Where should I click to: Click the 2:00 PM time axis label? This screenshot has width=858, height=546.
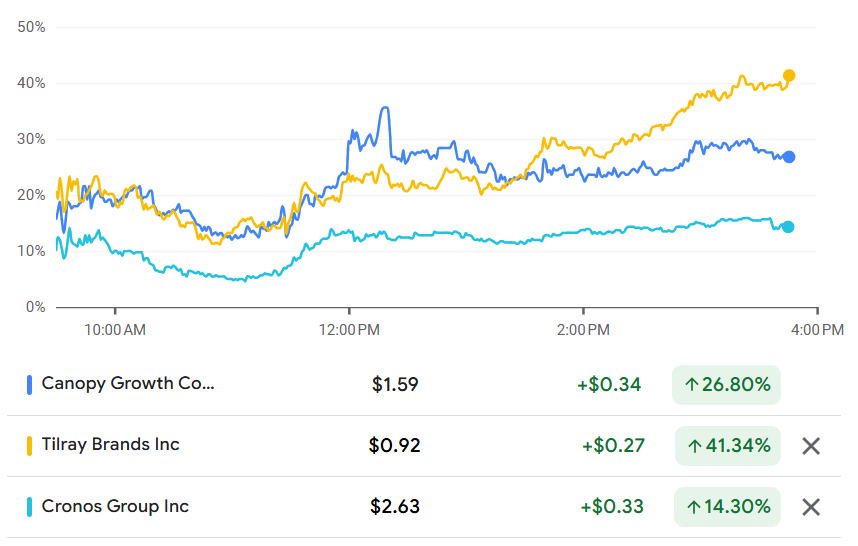click(583, 329)
